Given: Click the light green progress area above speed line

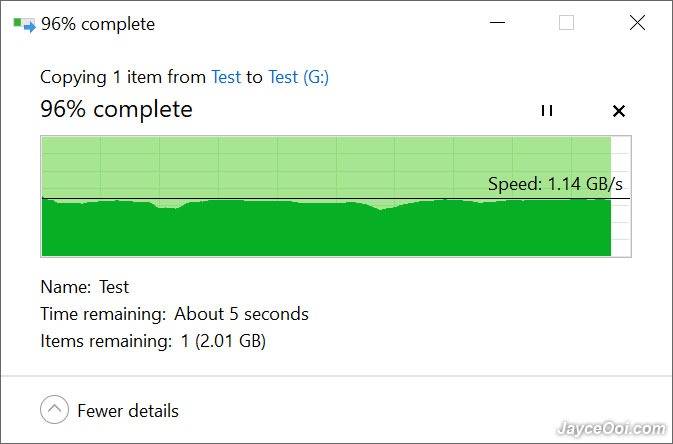Looking at the screenshot, I should (x=326, y=167).
